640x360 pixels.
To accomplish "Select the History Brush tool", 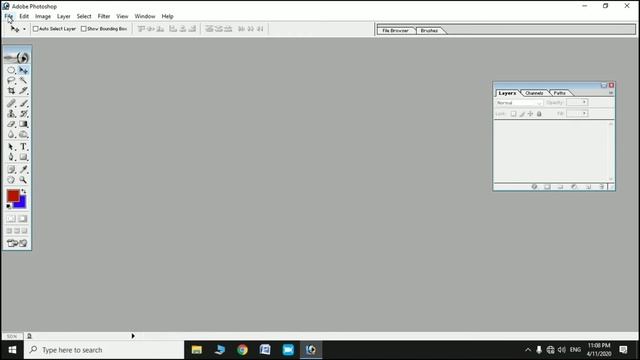I will click(x=23, y=113).
